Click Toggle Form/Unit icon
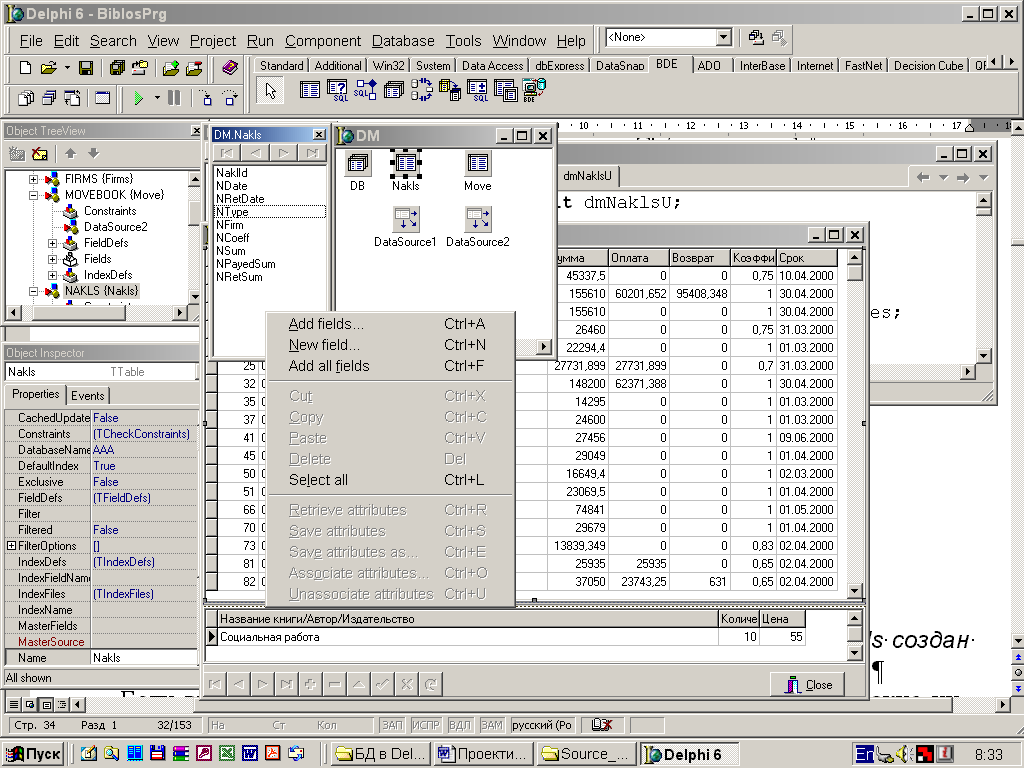This screenshot has height=768, width=1024. click(x=72, y=98)
